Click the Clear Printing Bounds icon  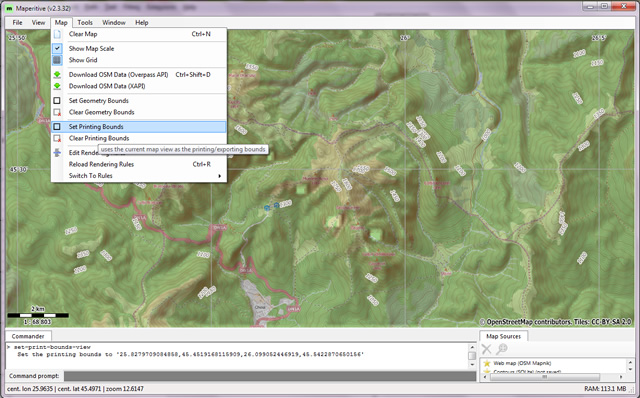click(x=57, y=138)
